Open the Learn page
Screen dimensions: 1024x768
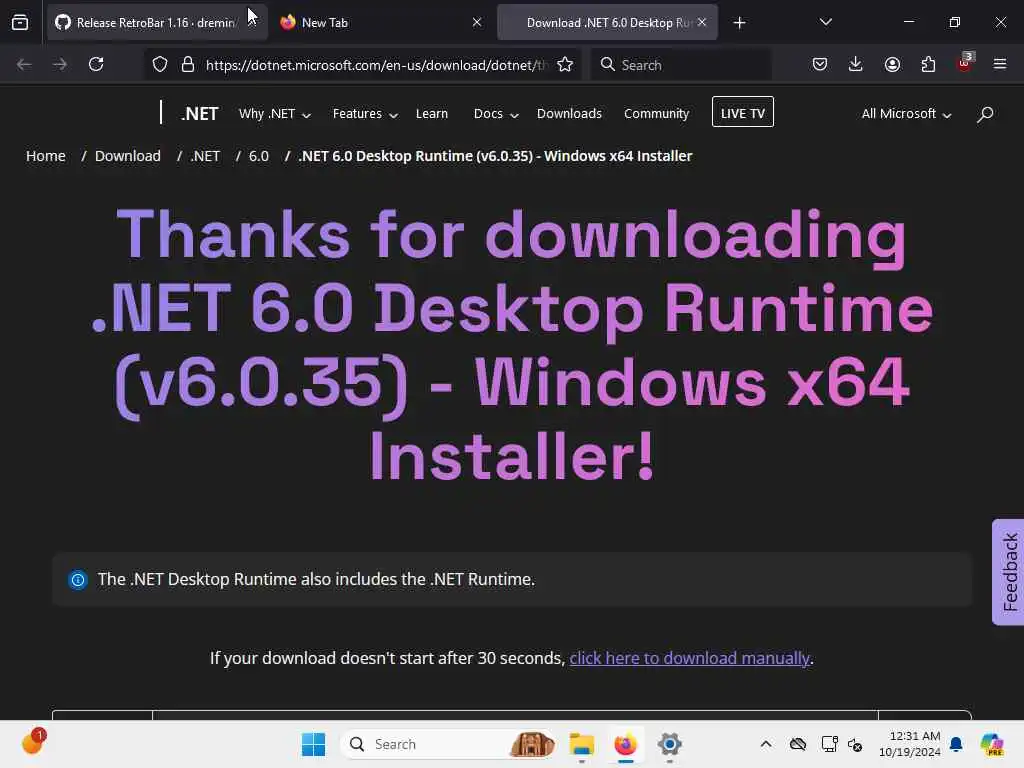[x=432, y=114]
